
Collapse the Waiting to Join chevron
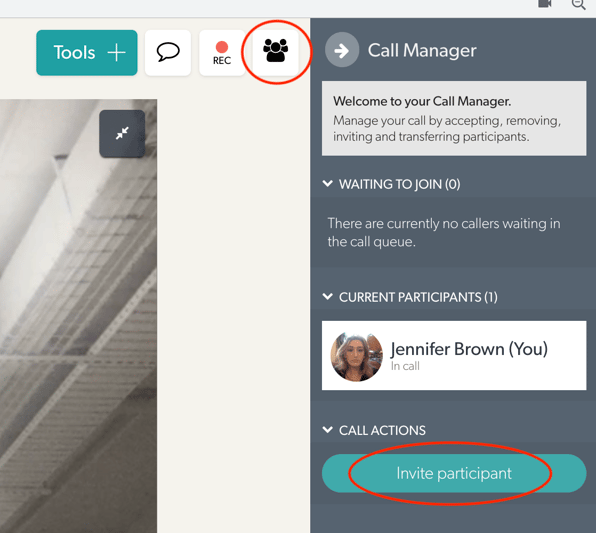tap(328, 184)
